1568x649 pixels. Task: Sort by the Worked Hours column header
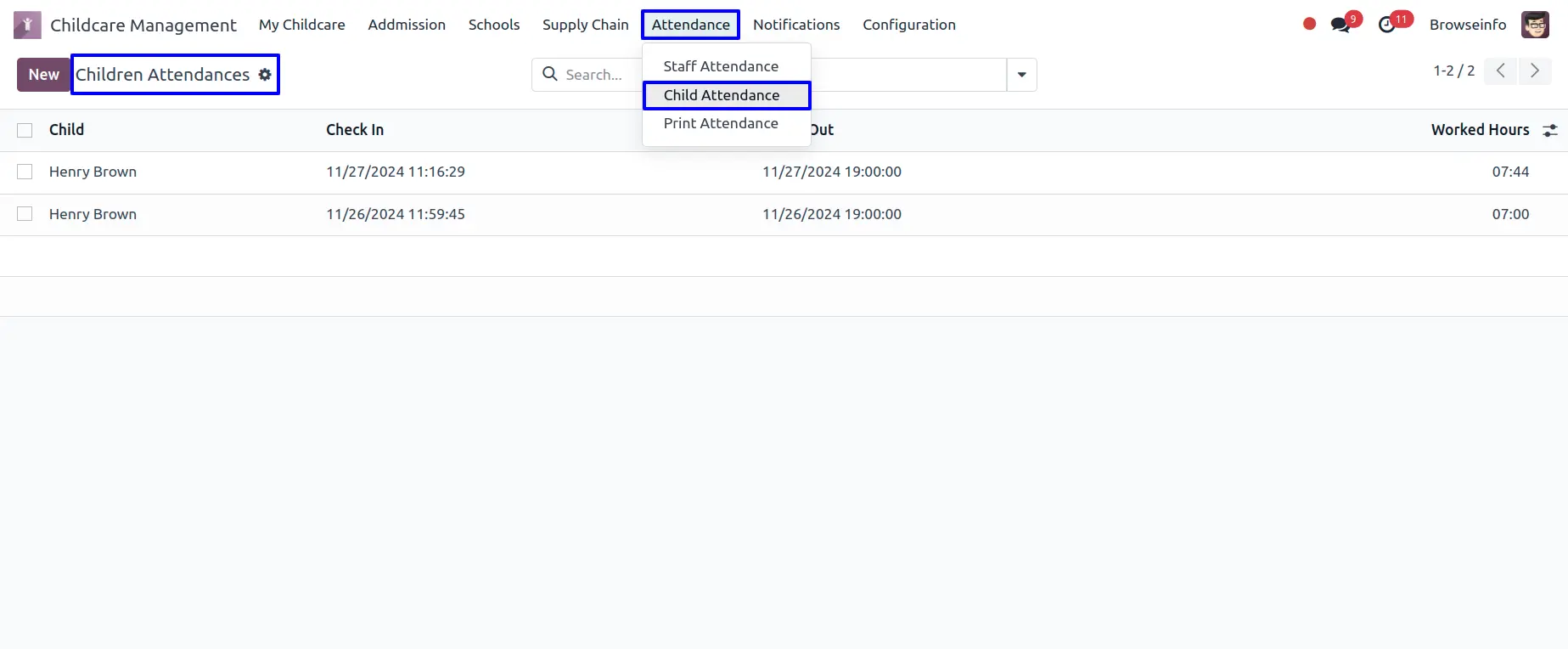click(x=1480, y=130)
